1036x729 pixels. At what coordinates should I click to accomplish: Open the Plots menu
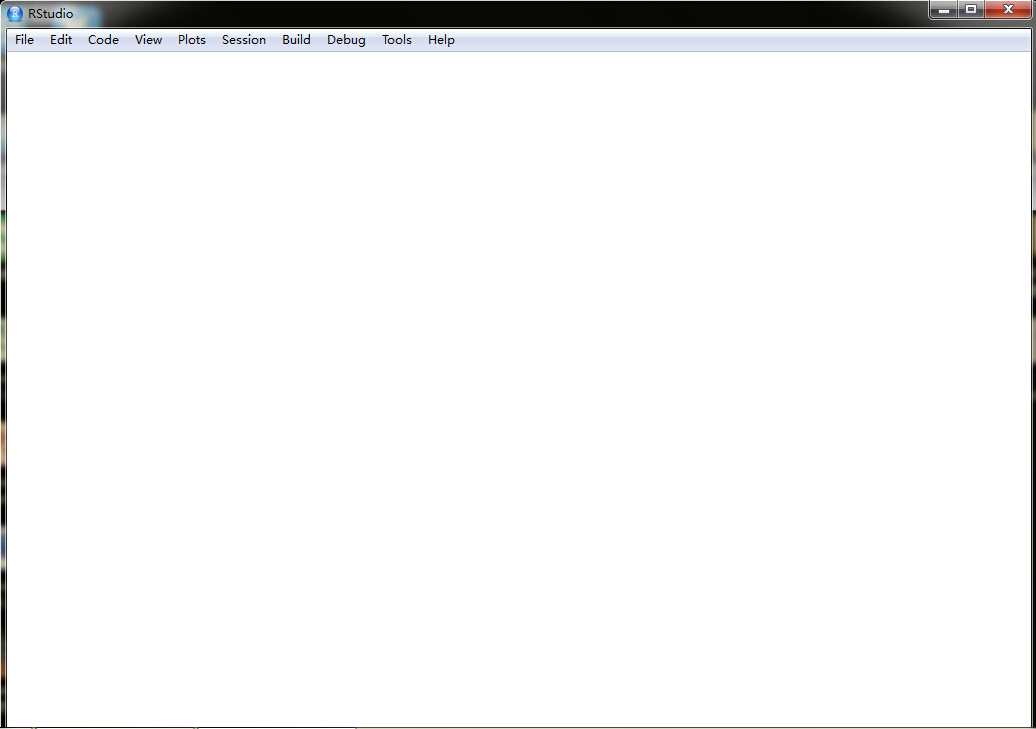tap(192, 40)
